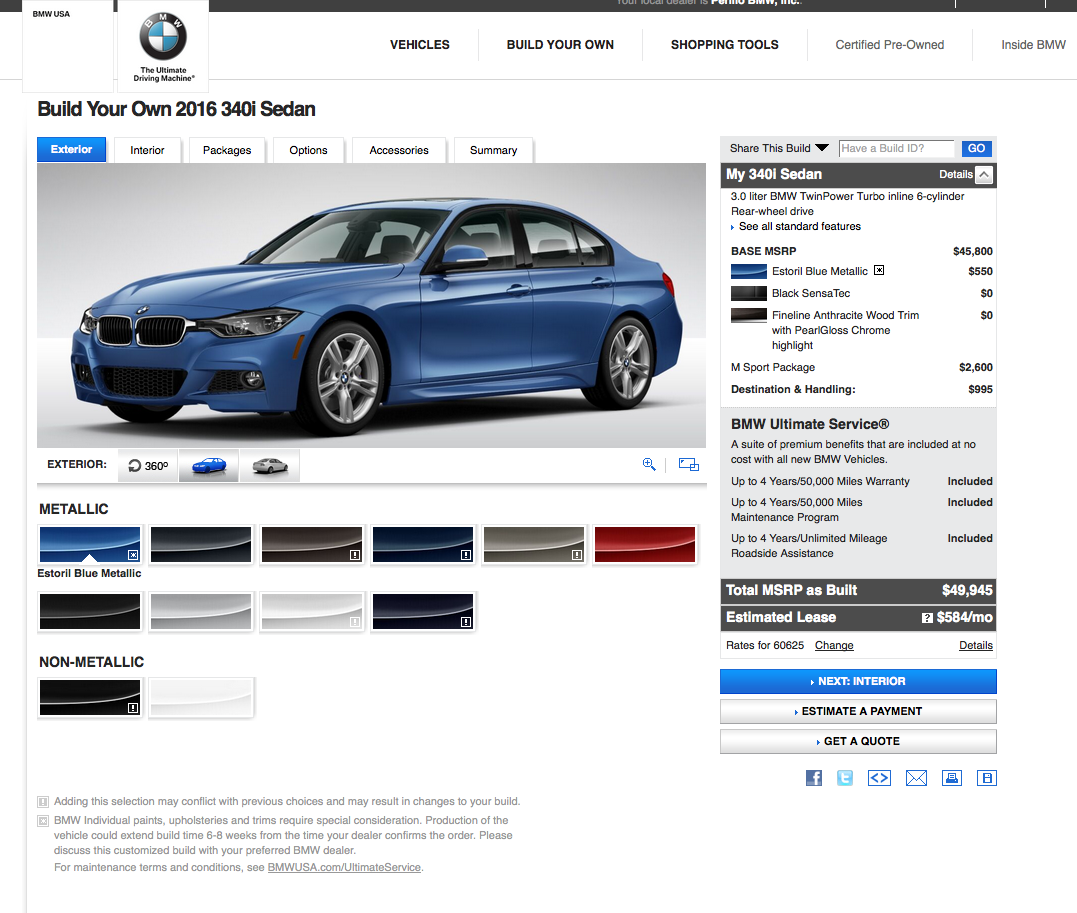Activate the 360° exterior view
The height and width of the screenshot is (913, 1077).
148,466
